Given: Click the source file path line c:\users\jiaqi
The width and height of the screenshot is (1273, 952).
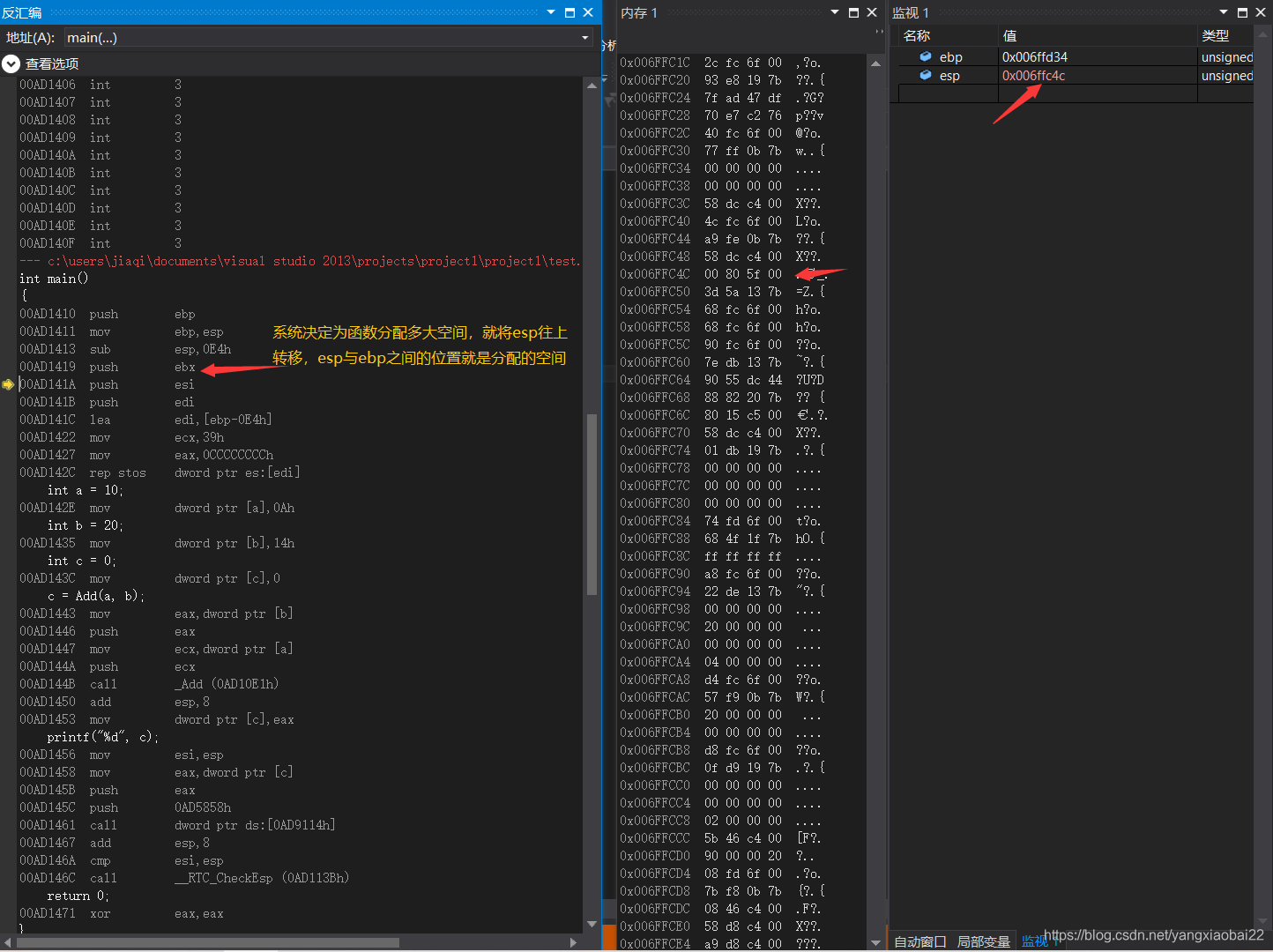Looking at the screenshot, I should pyautogui.click(x=300, y=261).
